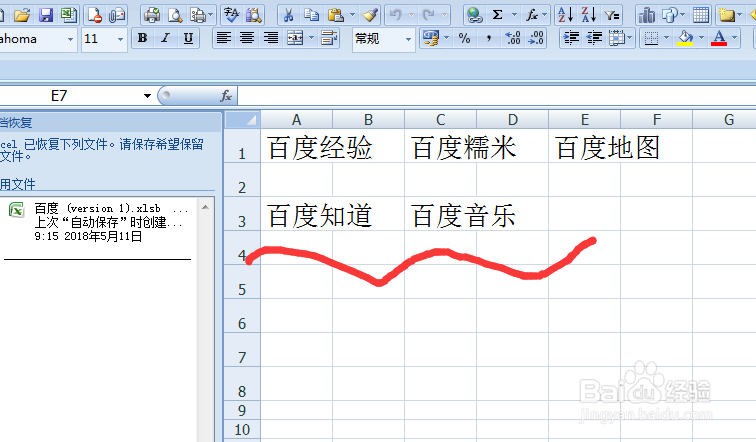Open the 常规 number format dropdown
This screenshot has height=442, width=756.
408,39
